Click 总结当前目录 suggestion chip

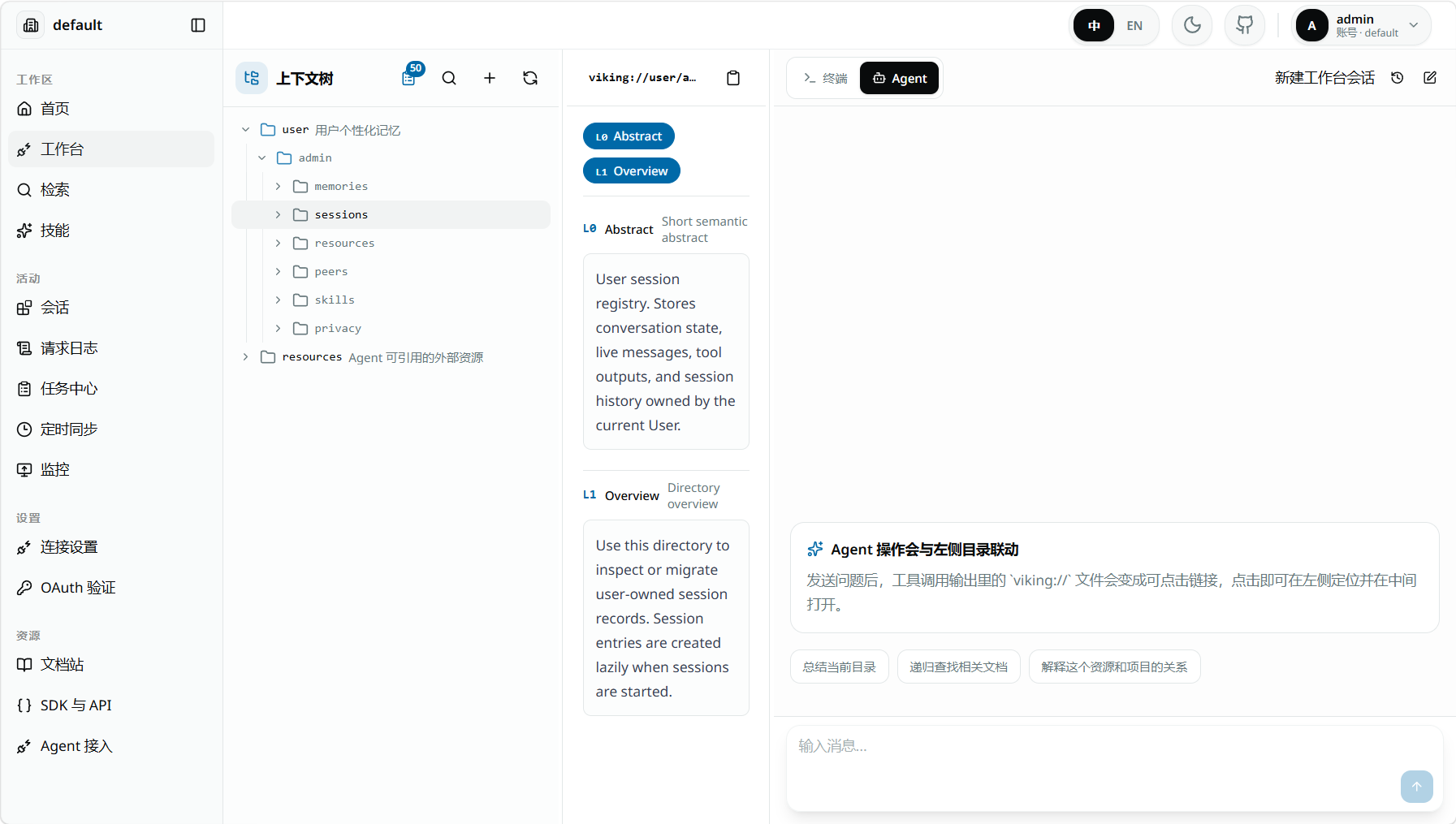point(840,667)
